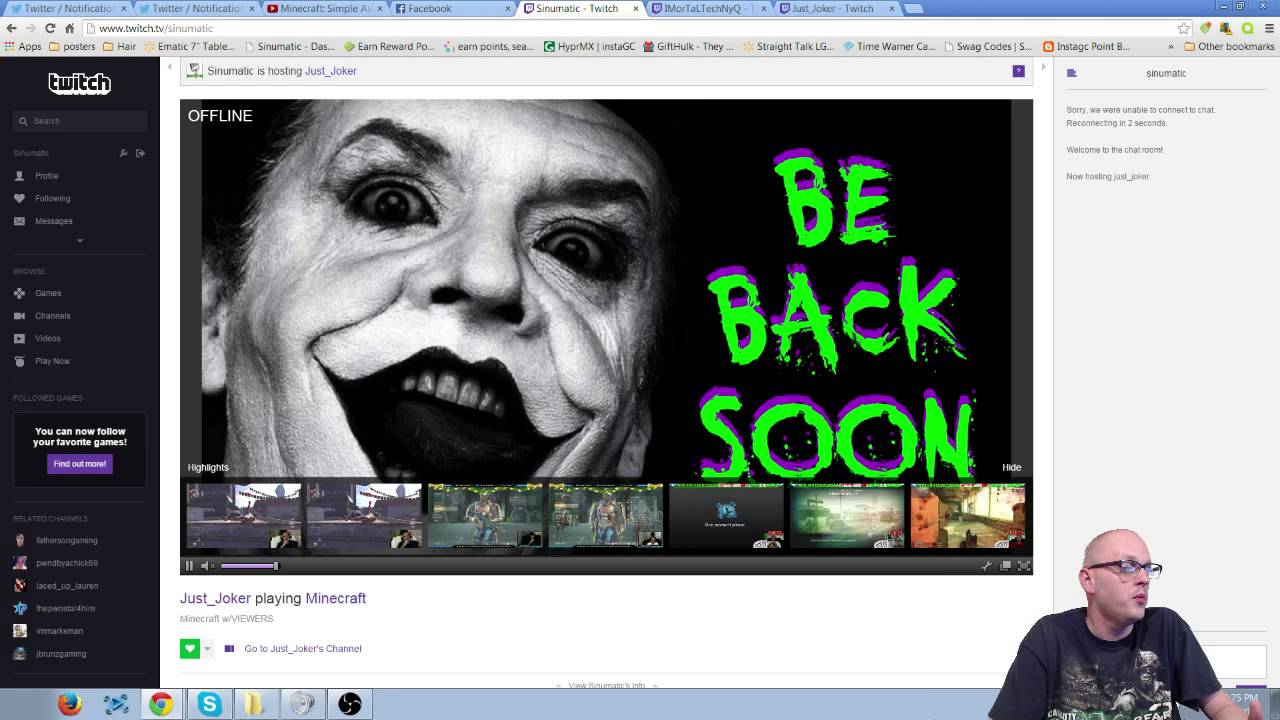Open player options wrench icon

coord(986,566)
